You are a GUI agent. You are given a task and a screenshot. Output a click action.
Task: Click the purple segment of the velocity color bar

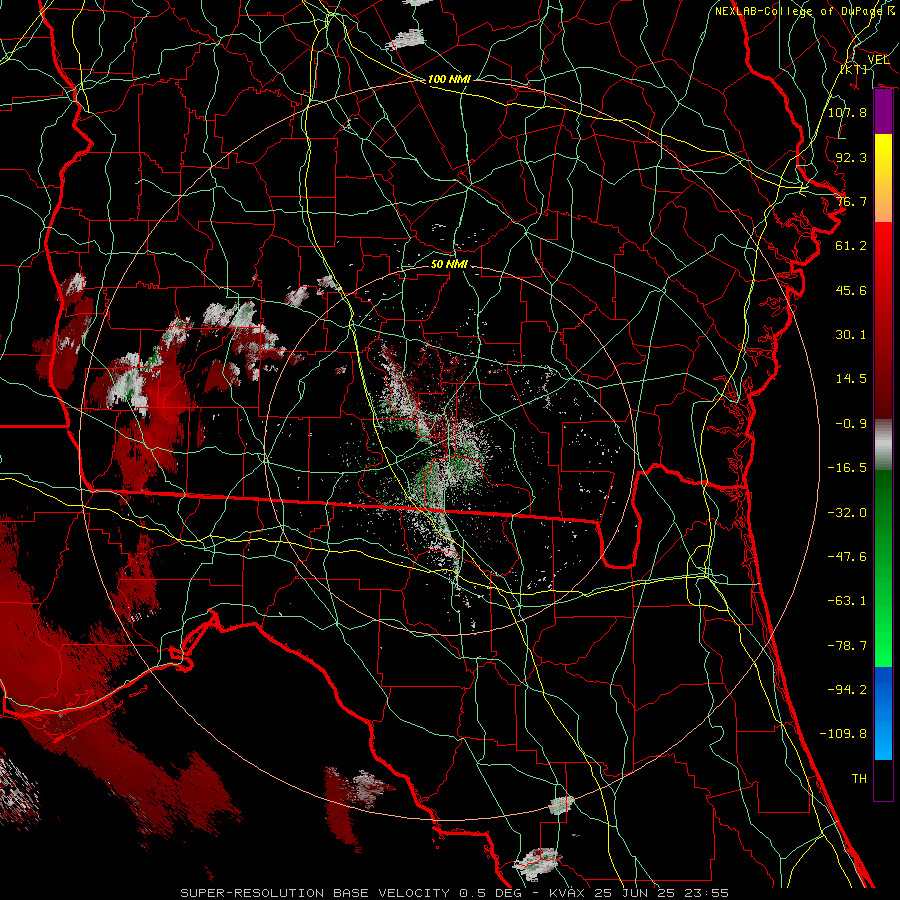click(x=883, y=112)
